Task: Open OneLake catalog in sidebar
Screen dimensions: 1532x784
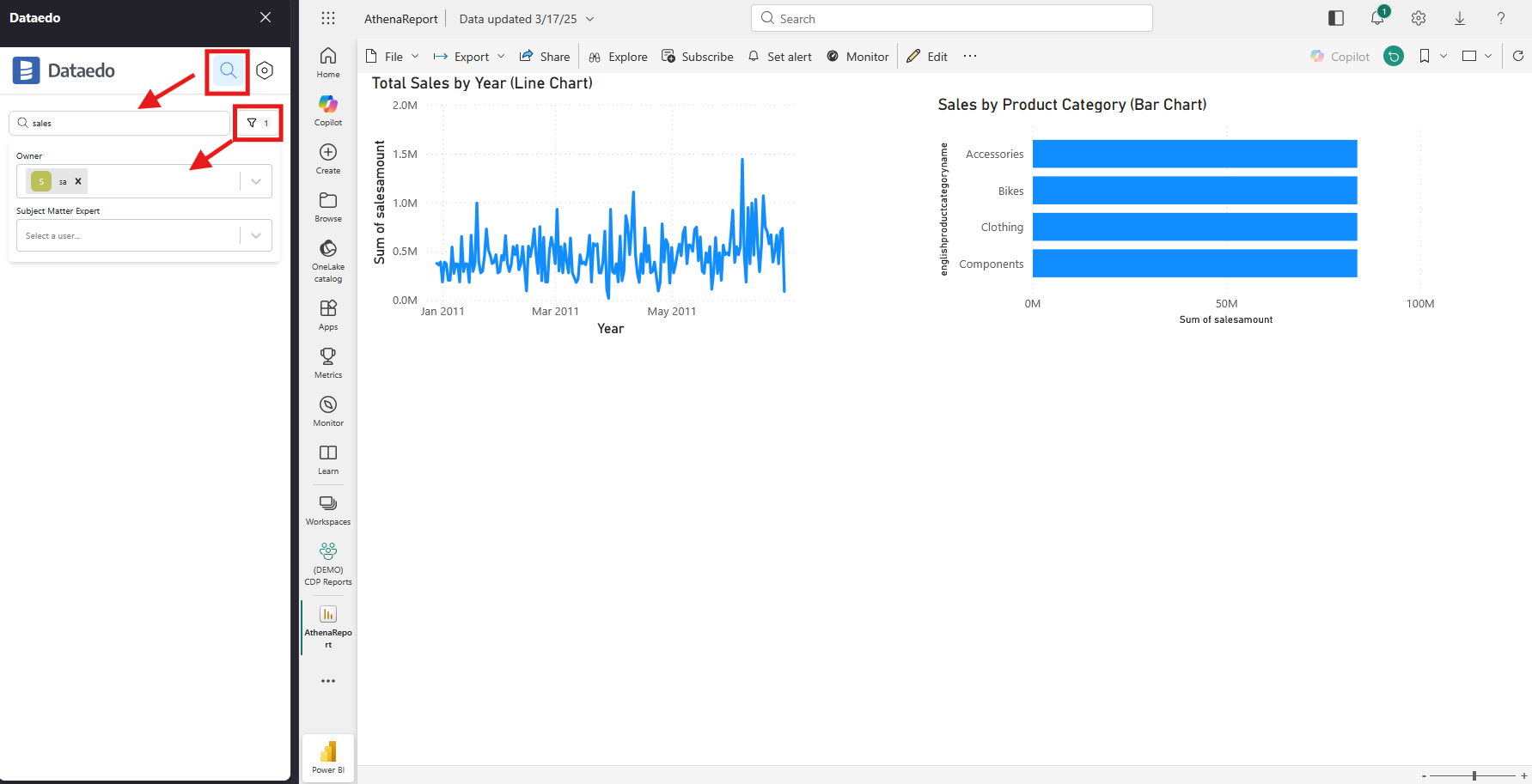Action: pos(328,259)
